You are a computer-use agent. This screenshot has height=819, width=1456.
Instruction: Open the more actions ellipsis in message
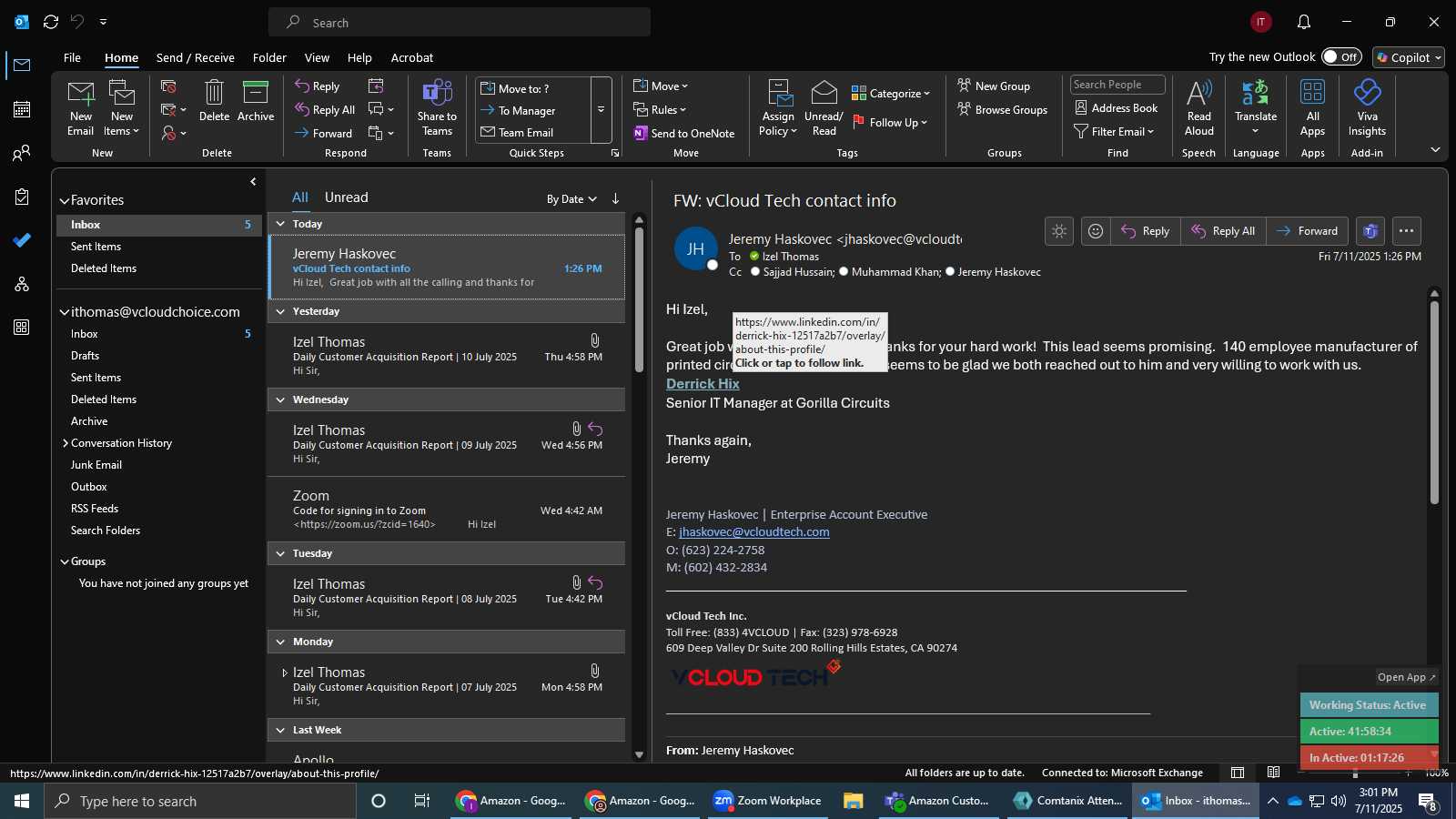(1406, 231)
